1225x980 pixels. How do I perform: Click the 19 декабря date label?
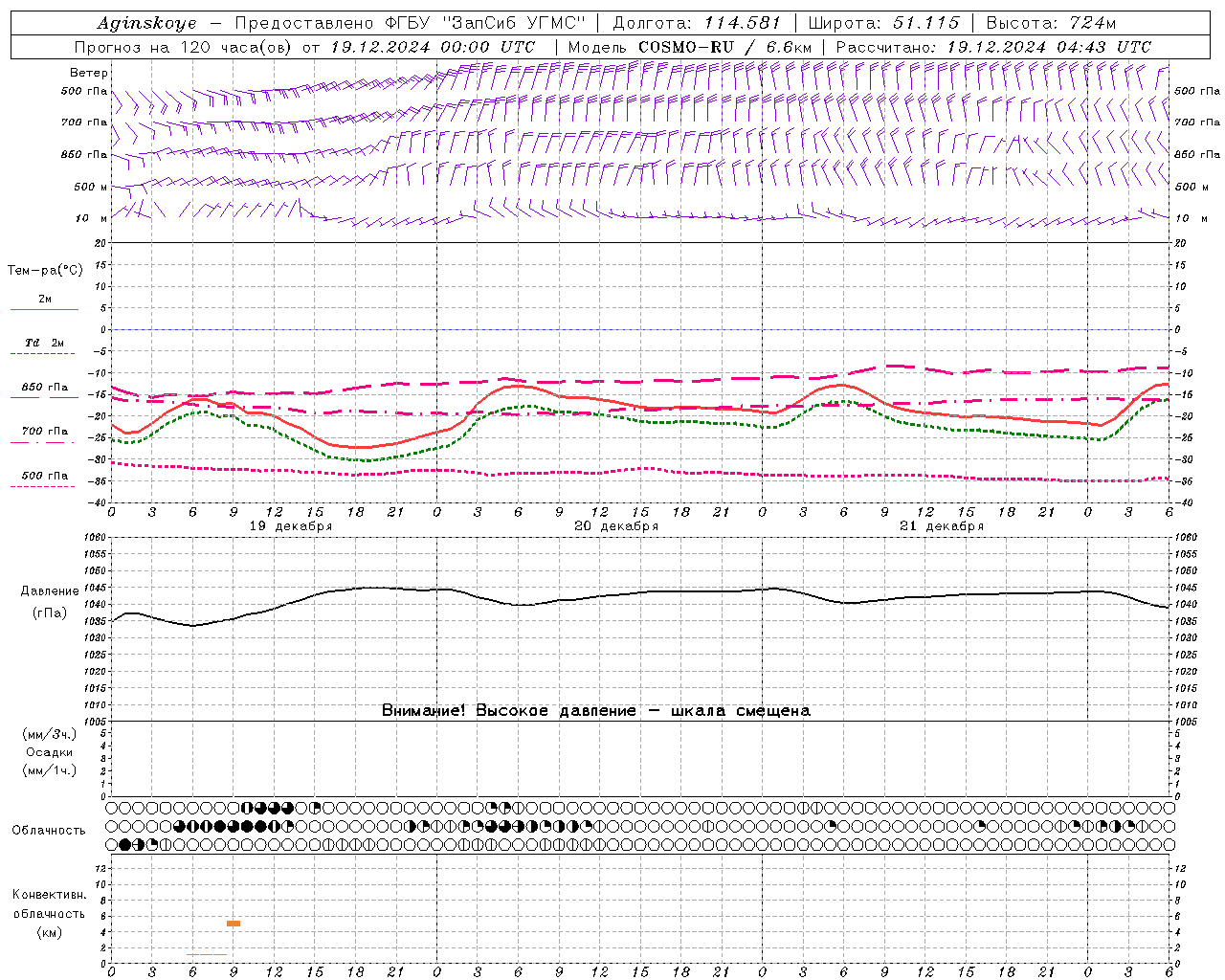point(291,526)
